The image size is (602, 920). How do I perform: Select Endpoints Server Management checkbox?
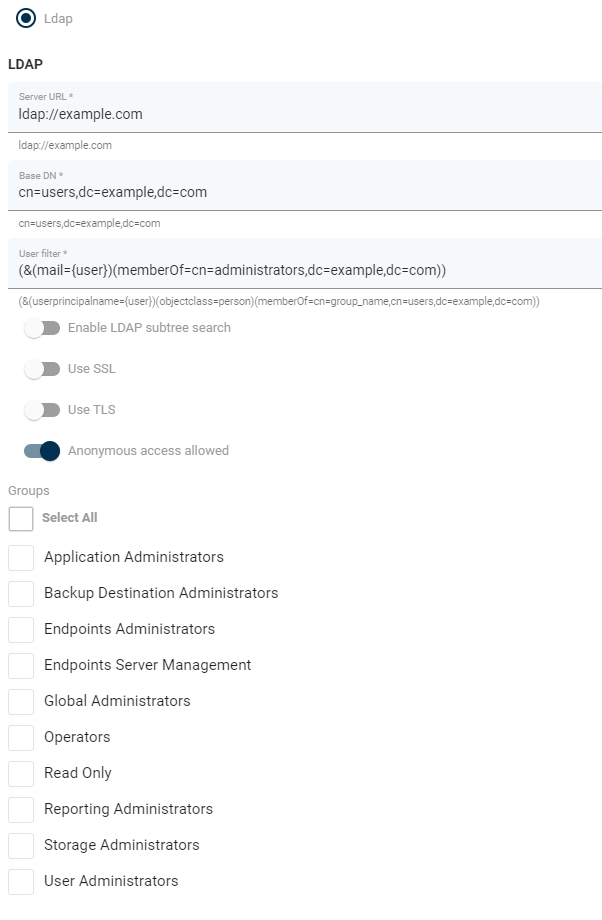click(21, 665)
